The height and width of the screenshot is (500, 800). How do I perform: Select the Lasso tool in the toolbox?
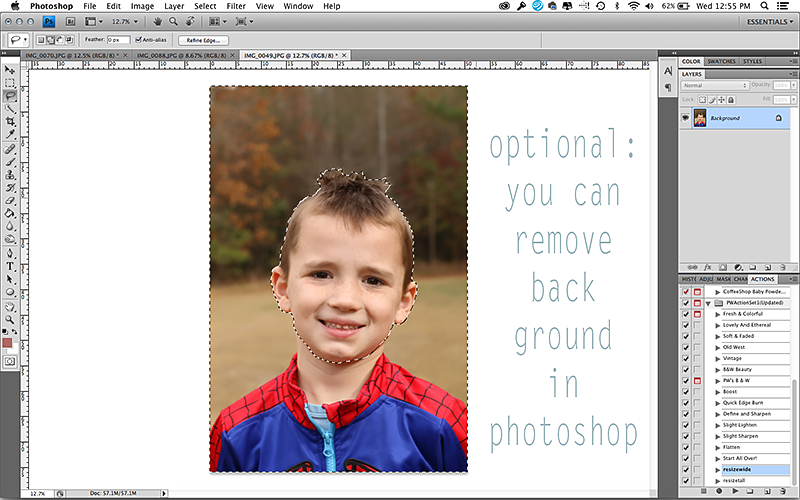[10, 95]
